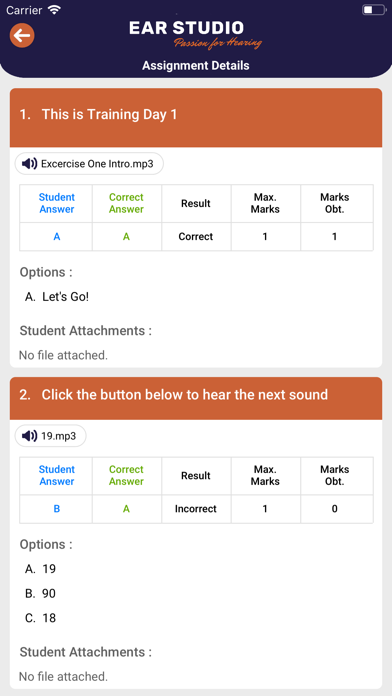Tap speaker icon next to 19.mp3
392x696 pixels.
click(x=29, y=436)
